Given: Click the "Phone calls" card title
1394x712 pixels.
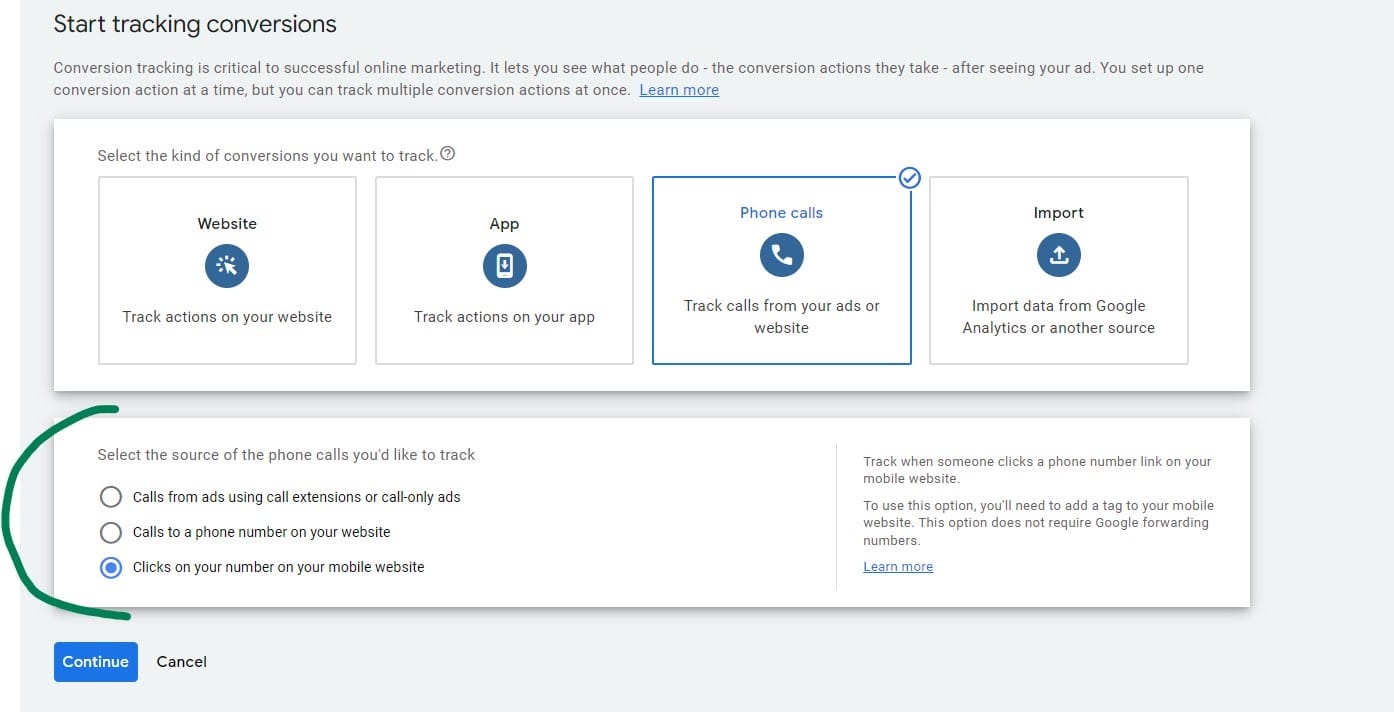Looking at the screenshot, I should pyautogui.click(x=781, y=213).
